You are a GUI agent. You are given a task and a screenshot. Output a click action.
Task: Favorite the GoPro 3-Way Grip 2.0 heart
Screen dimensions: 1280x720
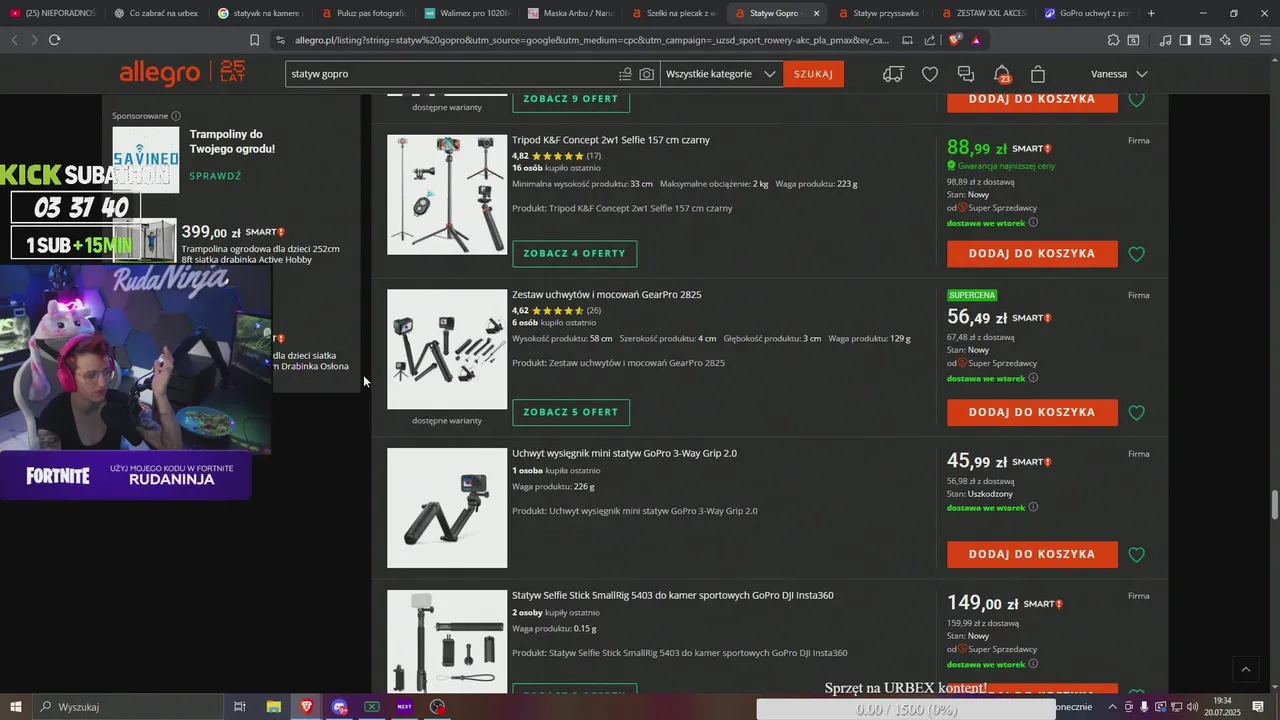tap(1136, 554)
